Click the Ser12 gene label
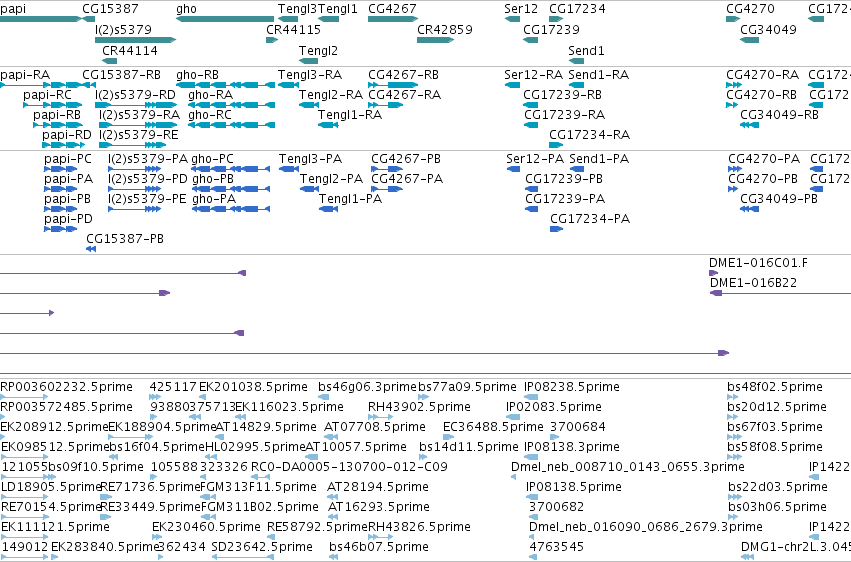 521,9
